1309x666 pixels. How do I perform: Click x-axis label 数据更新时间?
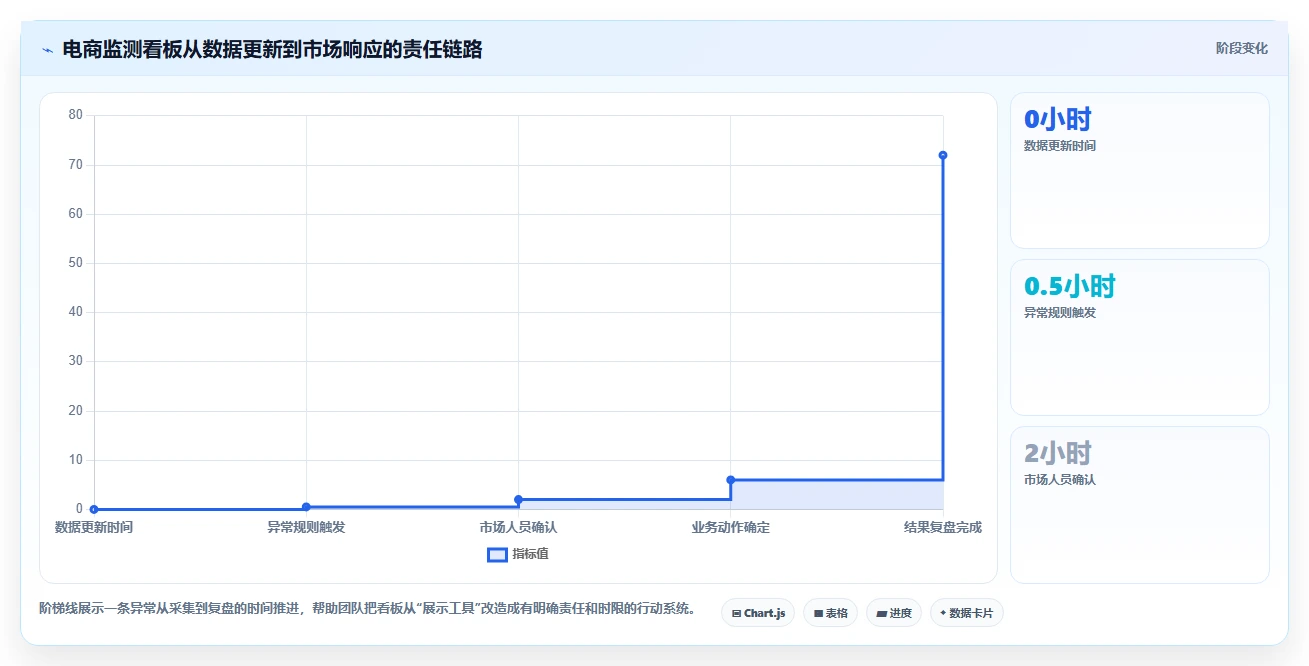94,527
